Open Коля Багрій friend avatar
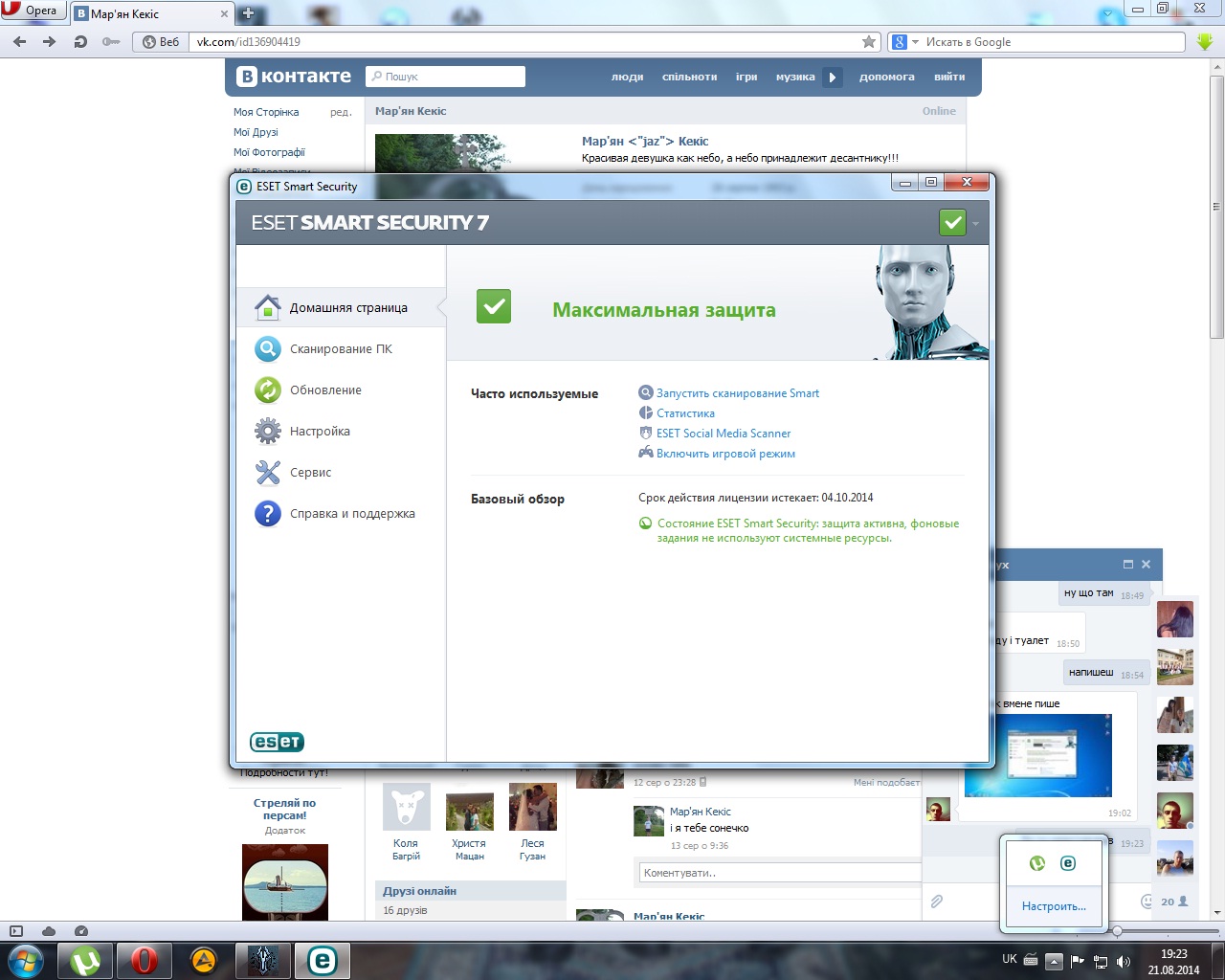 [407, 808]
